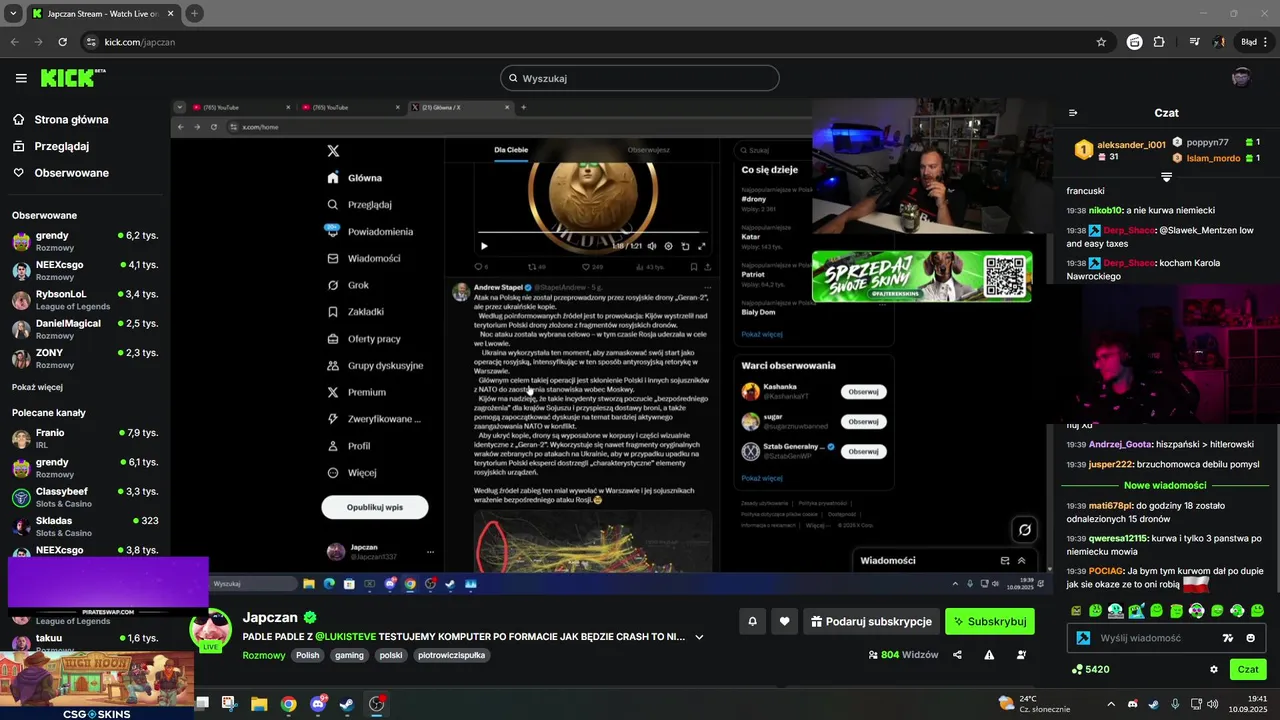Open the Chrome Błąd error menu
Screen dimensions: 1280x720
[1252, 42]
